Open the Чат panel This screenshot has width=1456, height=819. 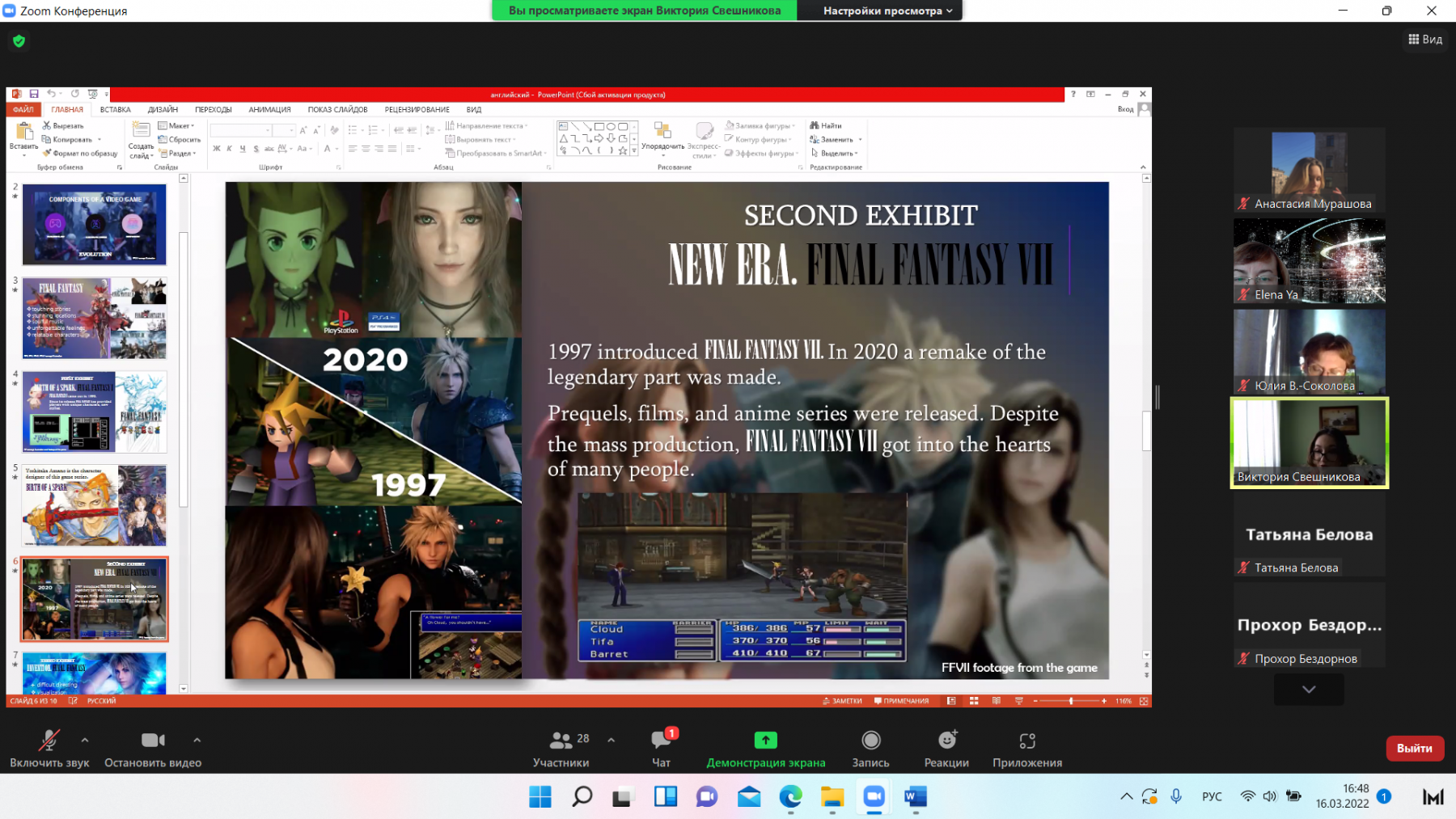662,749
